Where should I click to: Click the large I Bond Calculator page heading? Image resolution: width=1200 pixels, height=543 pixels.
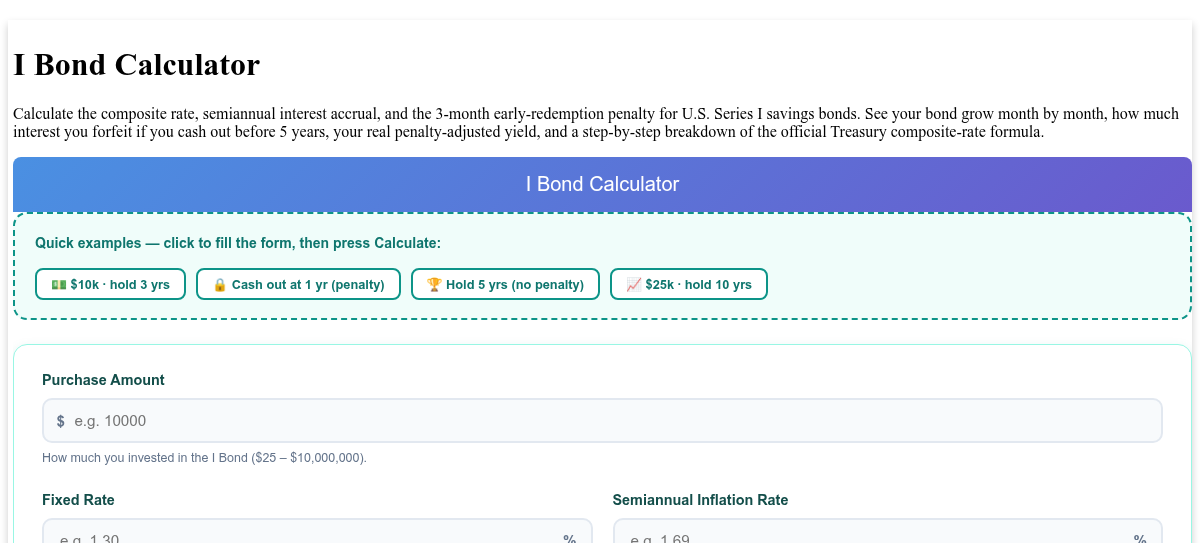click(x=136, y=65)
